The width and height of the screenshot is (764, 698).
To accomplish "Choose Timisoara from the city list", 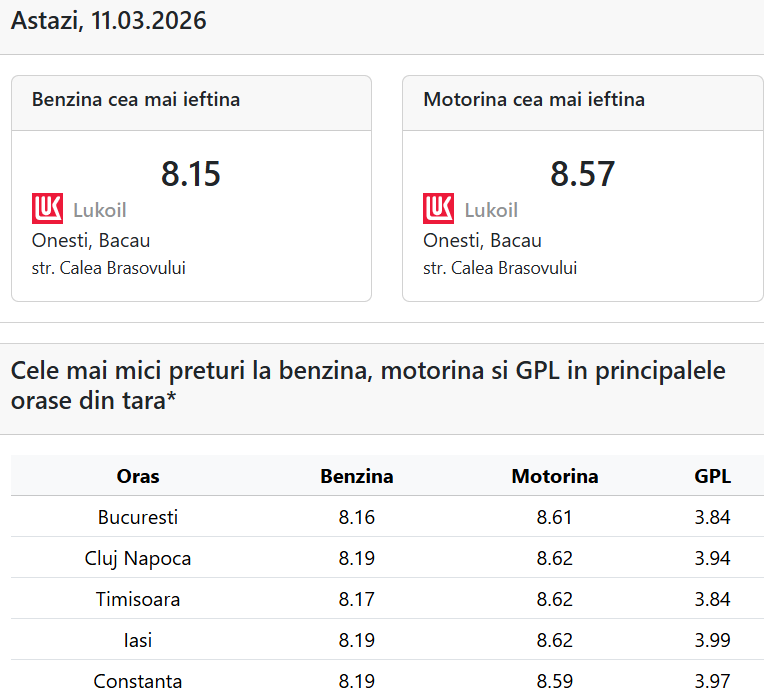I will [x=138, y=600].
